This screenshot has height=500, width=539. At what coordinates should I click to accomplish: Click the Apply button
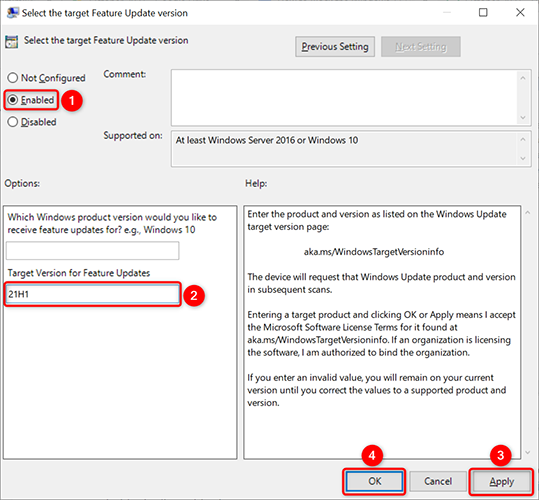click(x=502, y=481)
